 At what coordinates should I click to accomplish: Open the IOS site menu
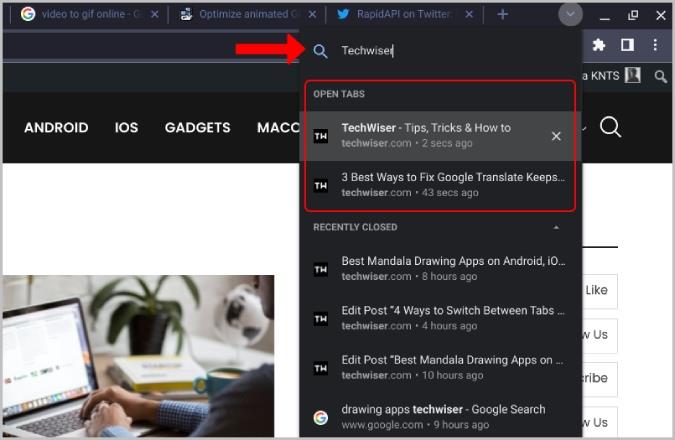coord(127,127)
